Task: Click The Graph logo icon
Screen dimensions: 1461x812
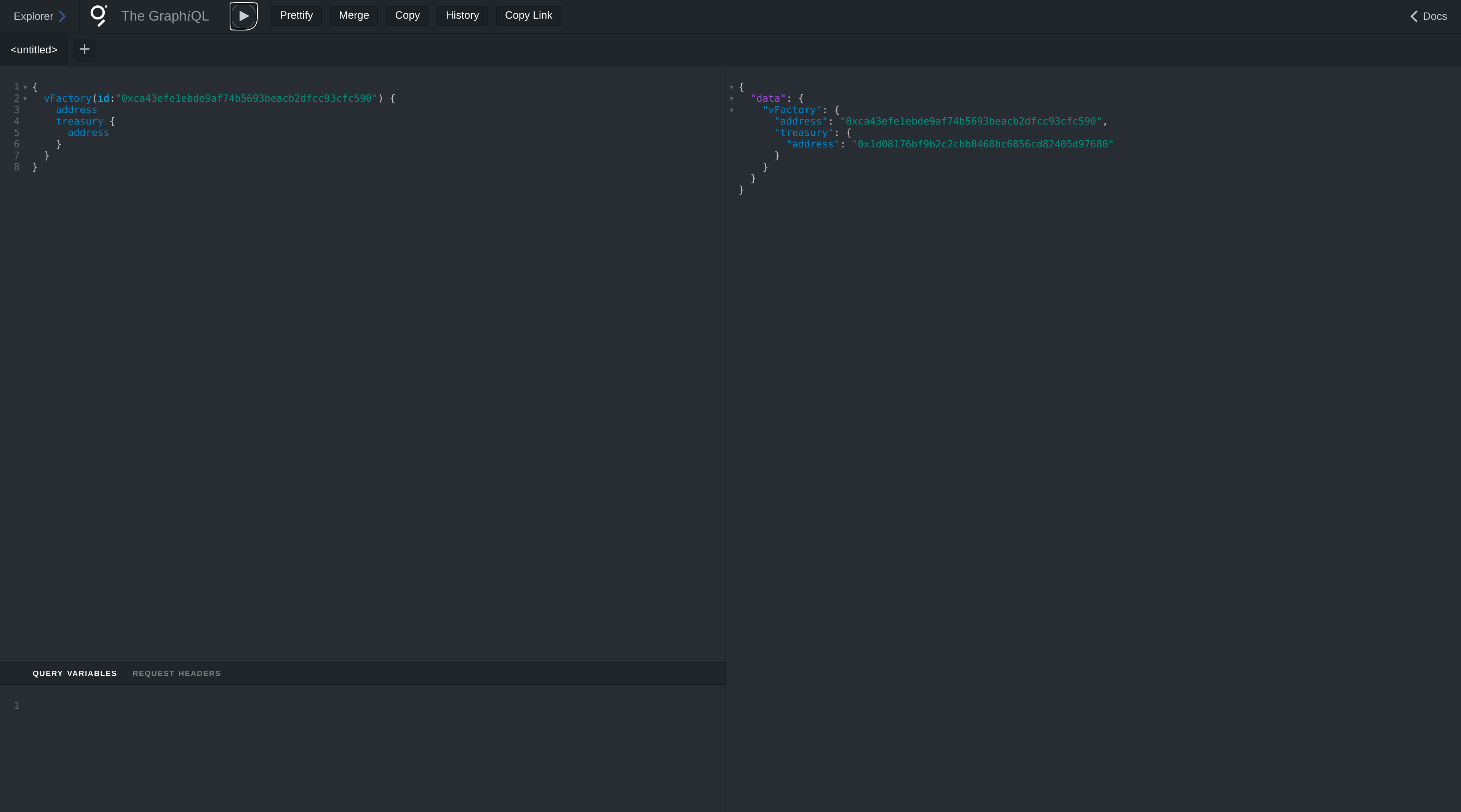Action: click(99, 16)
